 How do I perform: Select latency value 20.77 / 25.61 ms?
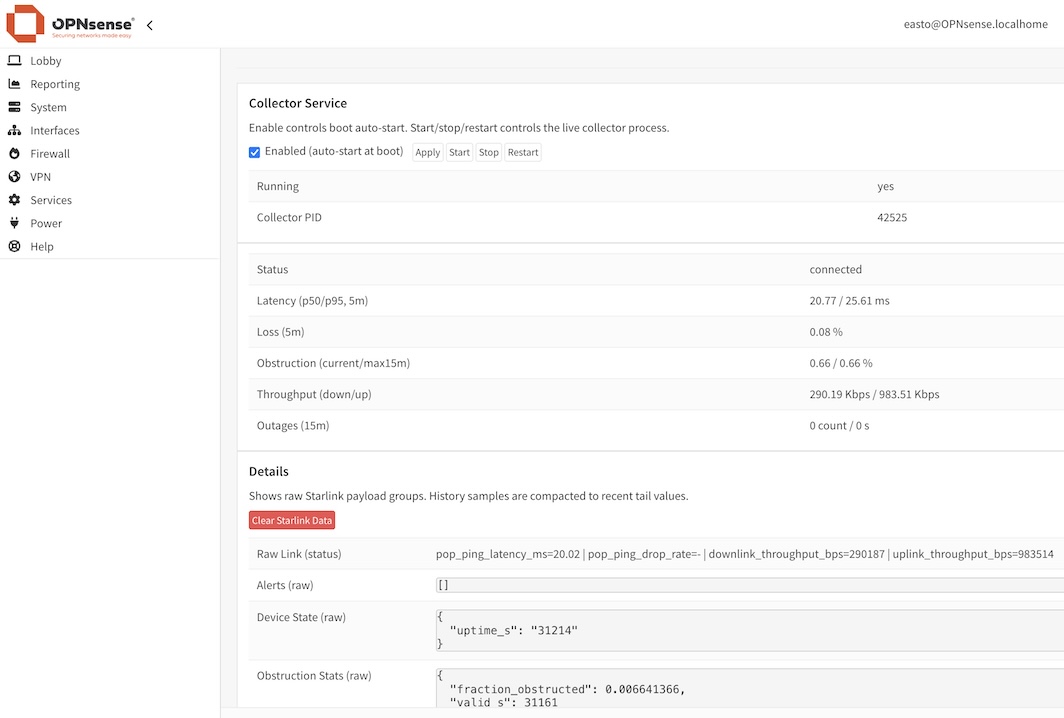click(849, 300)
